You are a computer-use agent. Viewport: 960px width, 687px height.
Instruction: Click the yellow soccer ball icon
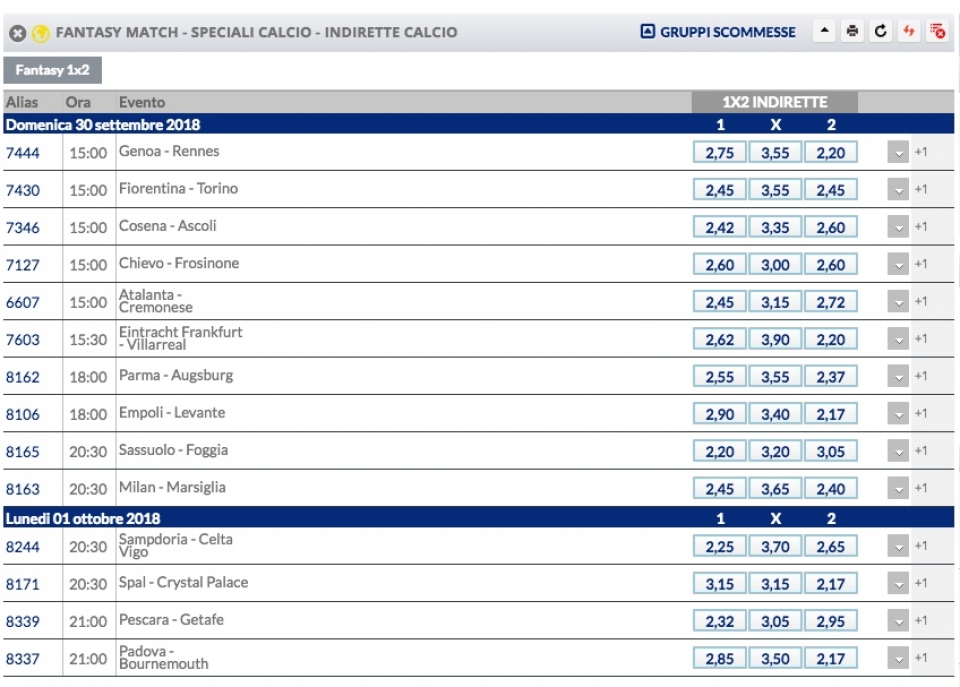point(40,33)
